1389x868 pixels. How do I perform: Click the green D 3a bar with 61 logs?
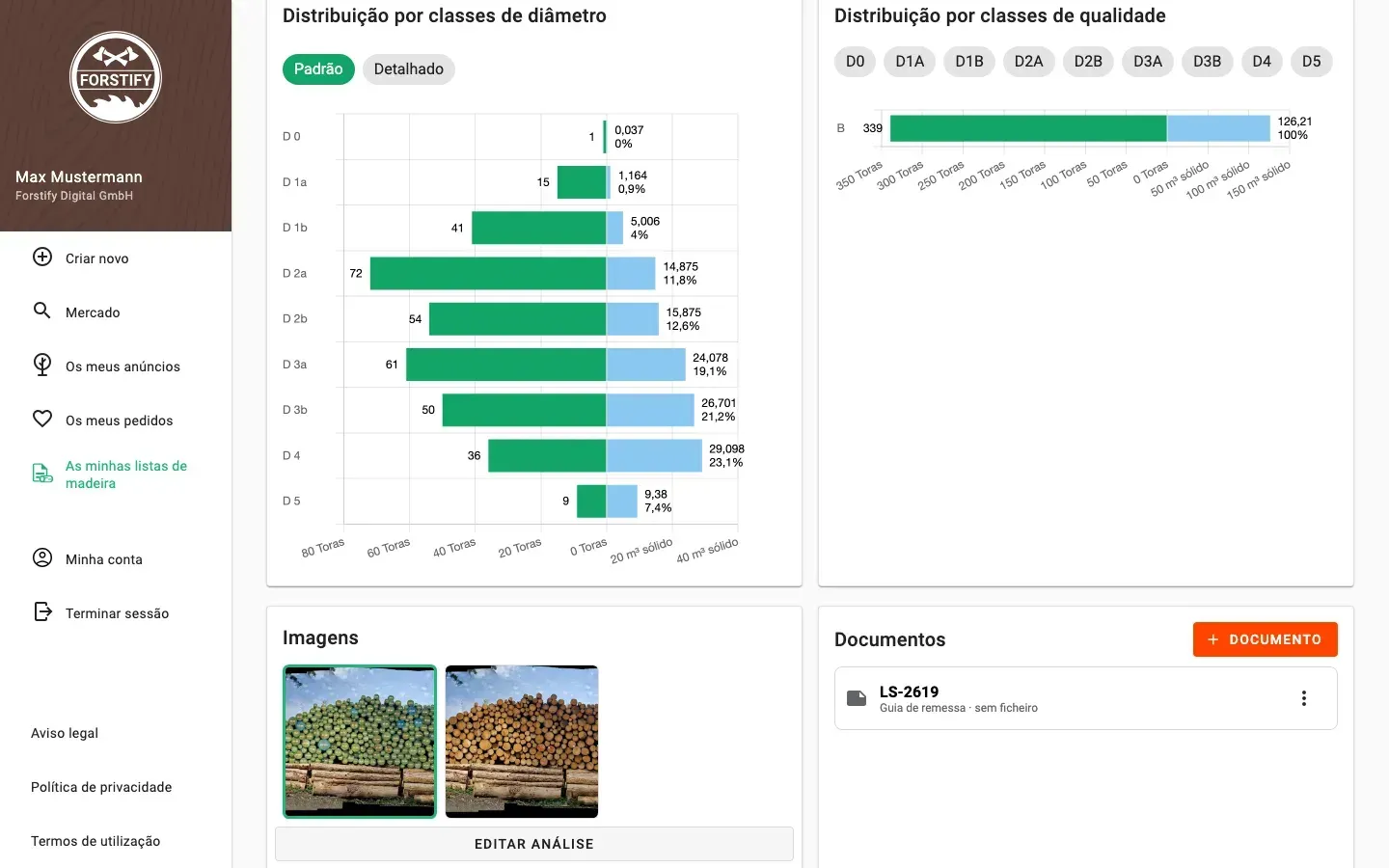506,365
